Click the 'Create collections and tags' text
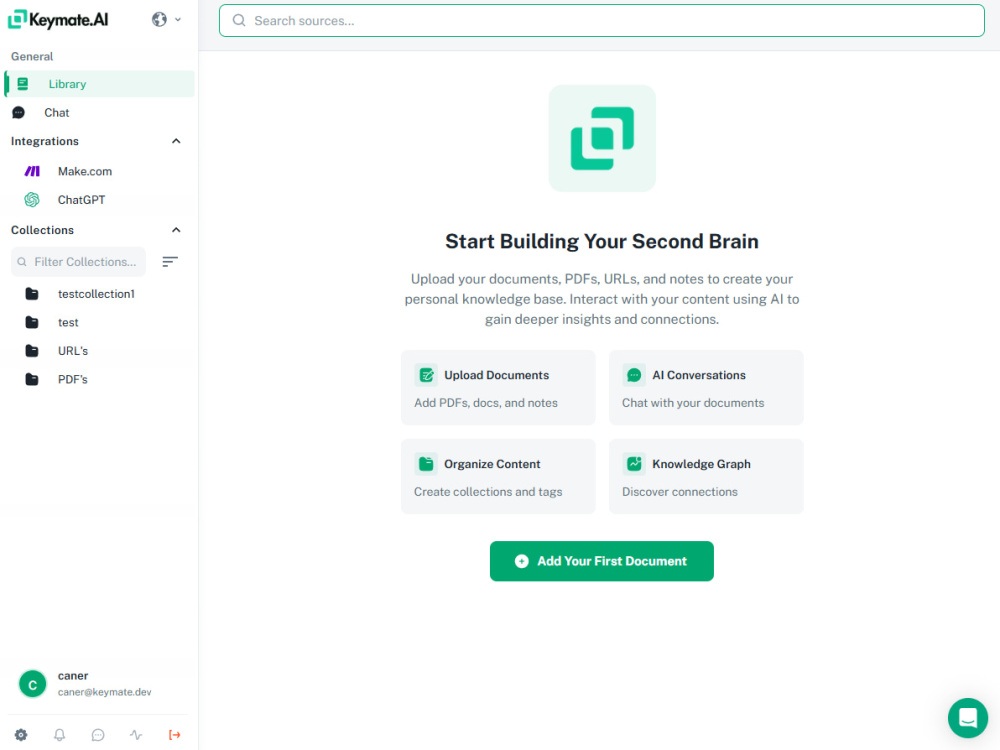1000x750 pixels. [x=488, y=492]
